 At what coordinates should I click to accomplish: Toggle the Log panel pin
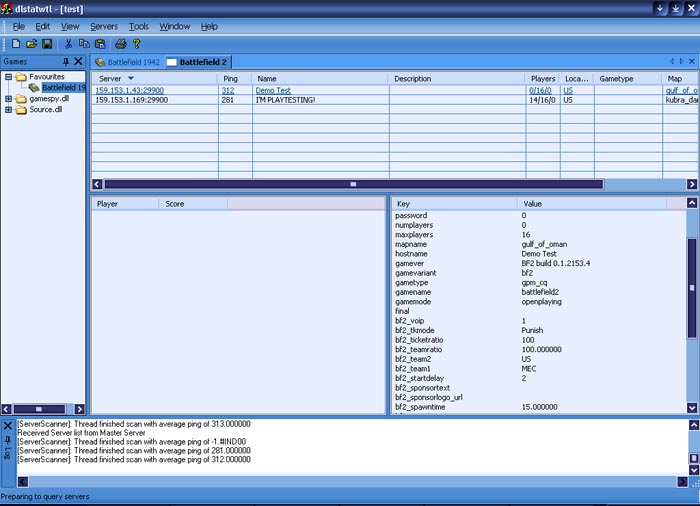[8, 439]
